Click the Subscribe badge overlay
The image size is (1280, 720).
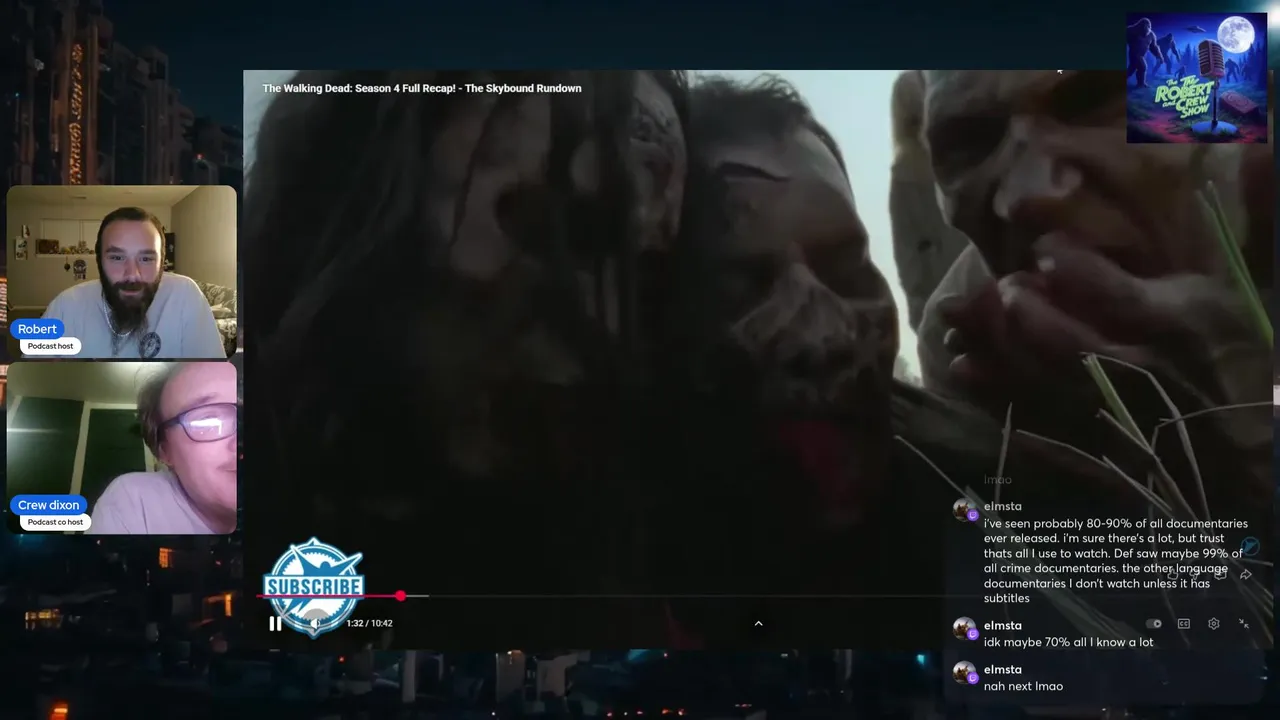[313, 587]
